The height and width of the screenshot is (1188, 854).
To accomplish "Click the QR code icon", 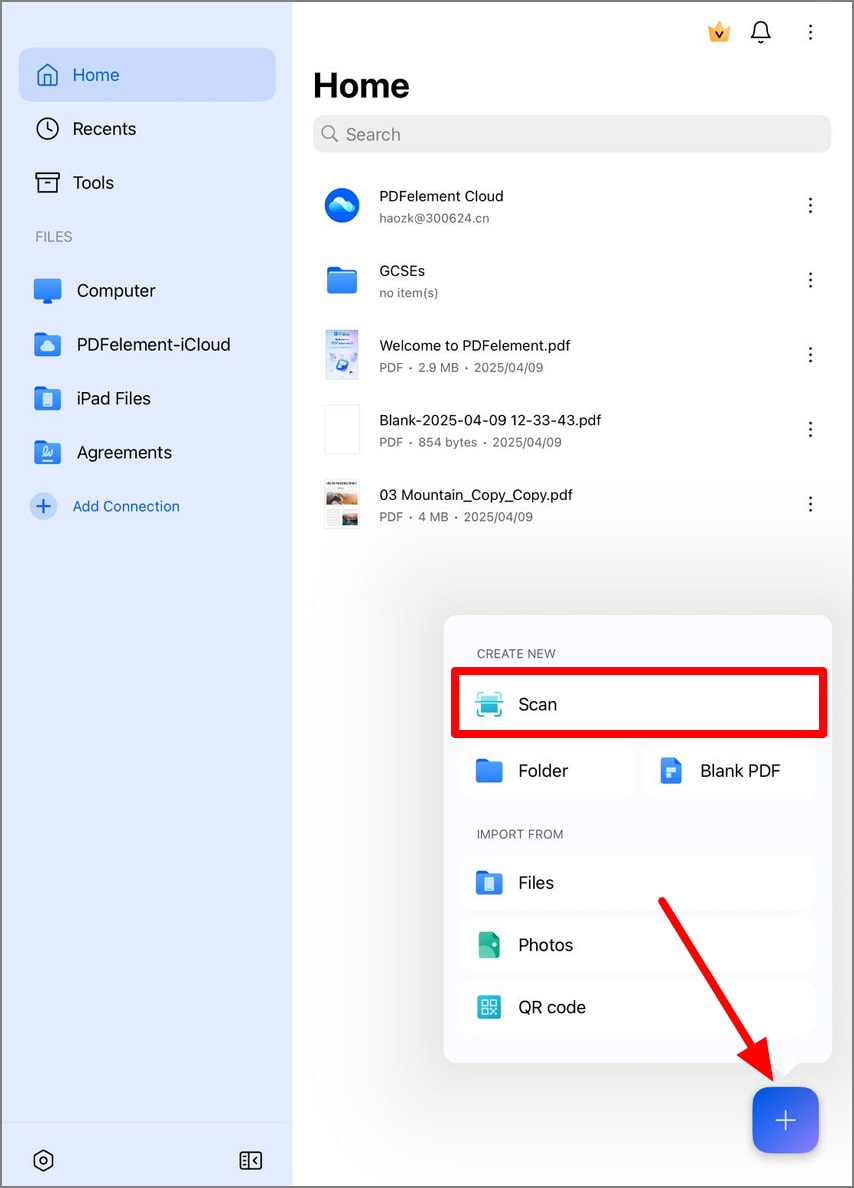I will click(x=489, y=1007).
